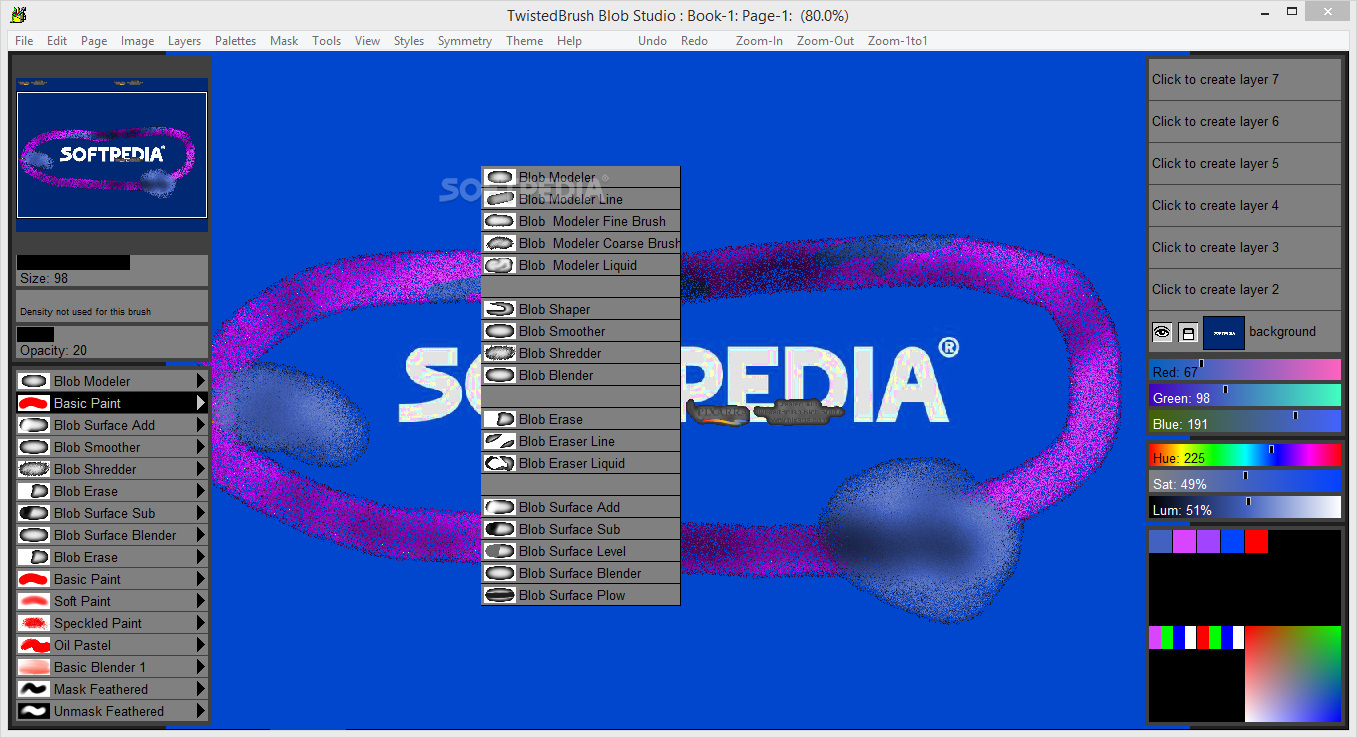Toggle the background layer lock icon
1357x738 pixels.
point(1188,332)
